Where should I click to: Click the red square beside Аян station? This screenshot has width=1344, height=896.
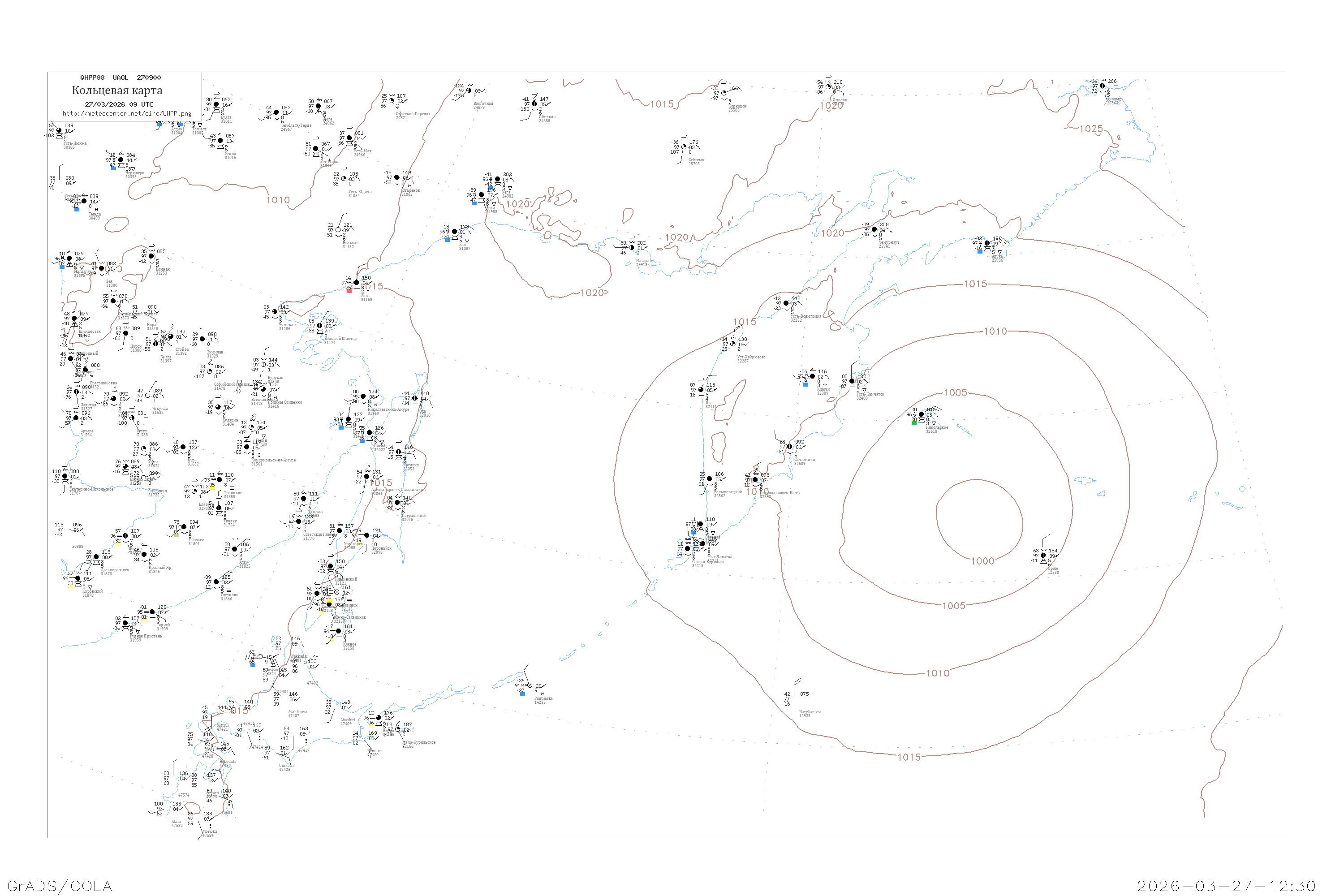point(349,291)
